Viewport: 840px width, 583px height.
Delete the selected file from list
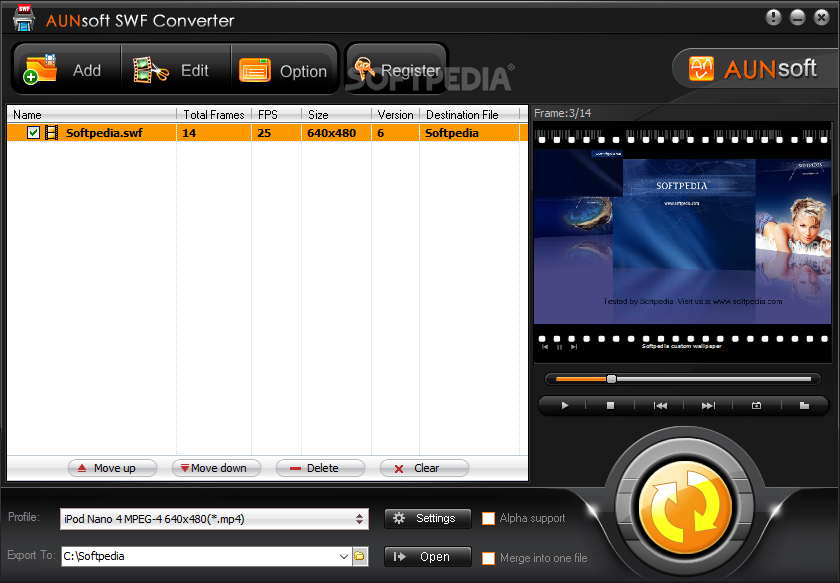point(320,468)
